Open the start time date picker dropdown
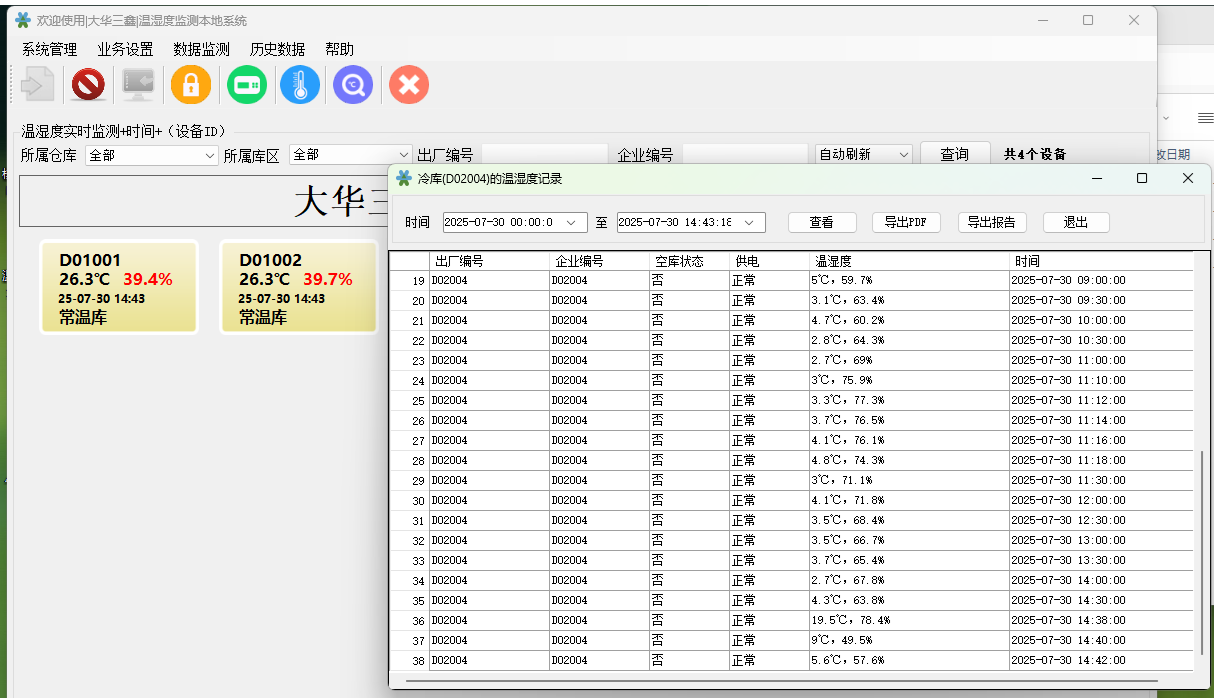 [x=571, y=222]
